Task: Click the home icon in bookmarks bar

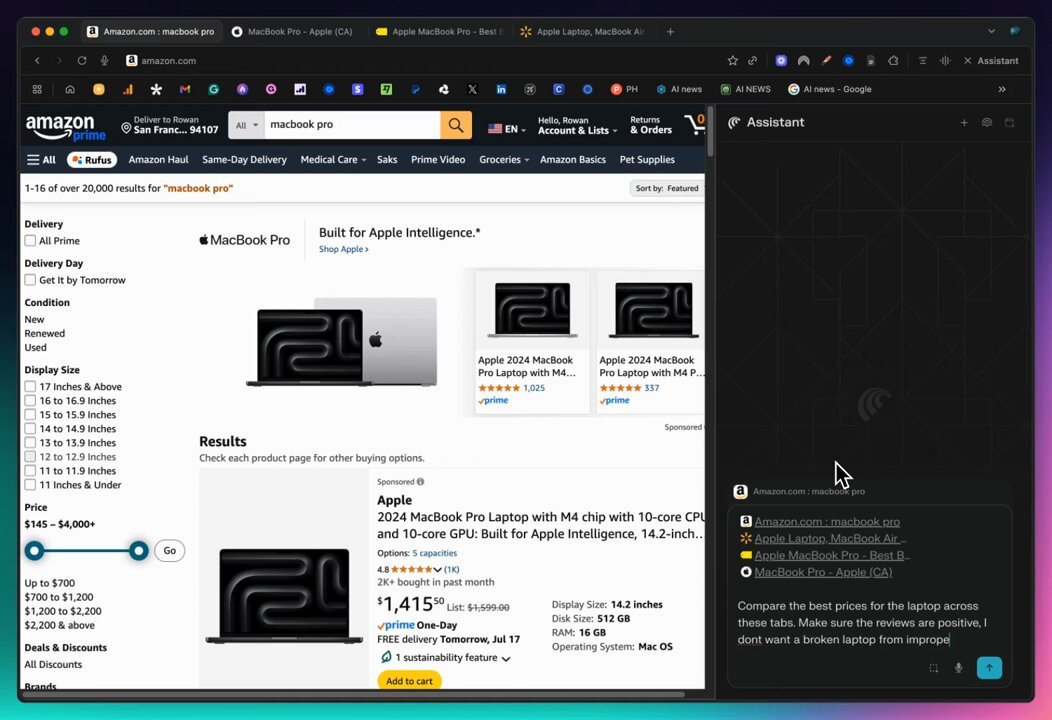Action: (x=70, y=89)
